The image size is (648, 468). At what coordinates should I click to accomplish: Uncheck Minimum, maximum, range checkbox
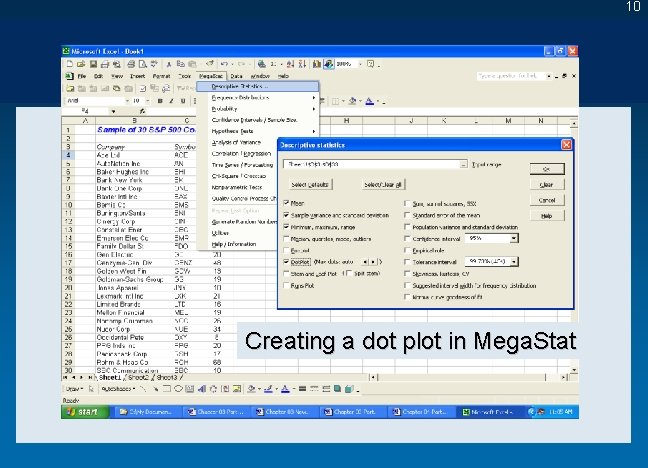click(286, 227)
